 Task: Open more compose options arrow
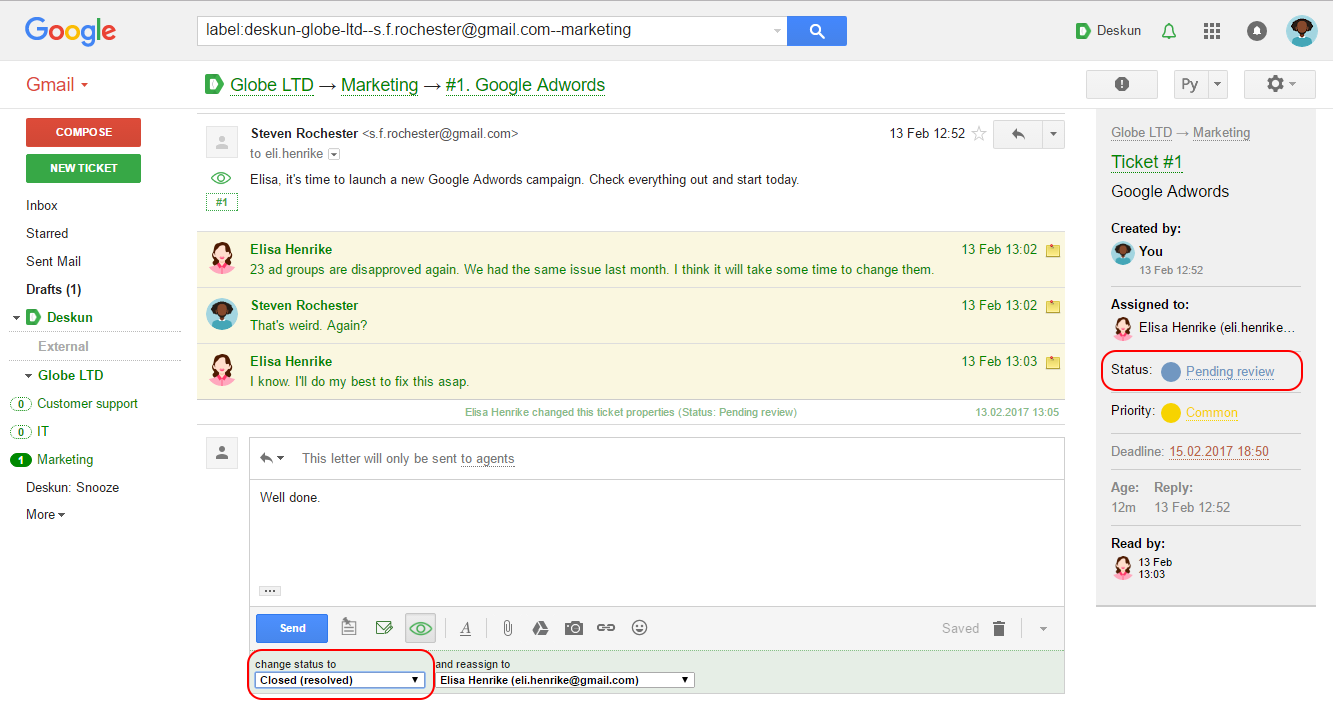[1043, 629]
